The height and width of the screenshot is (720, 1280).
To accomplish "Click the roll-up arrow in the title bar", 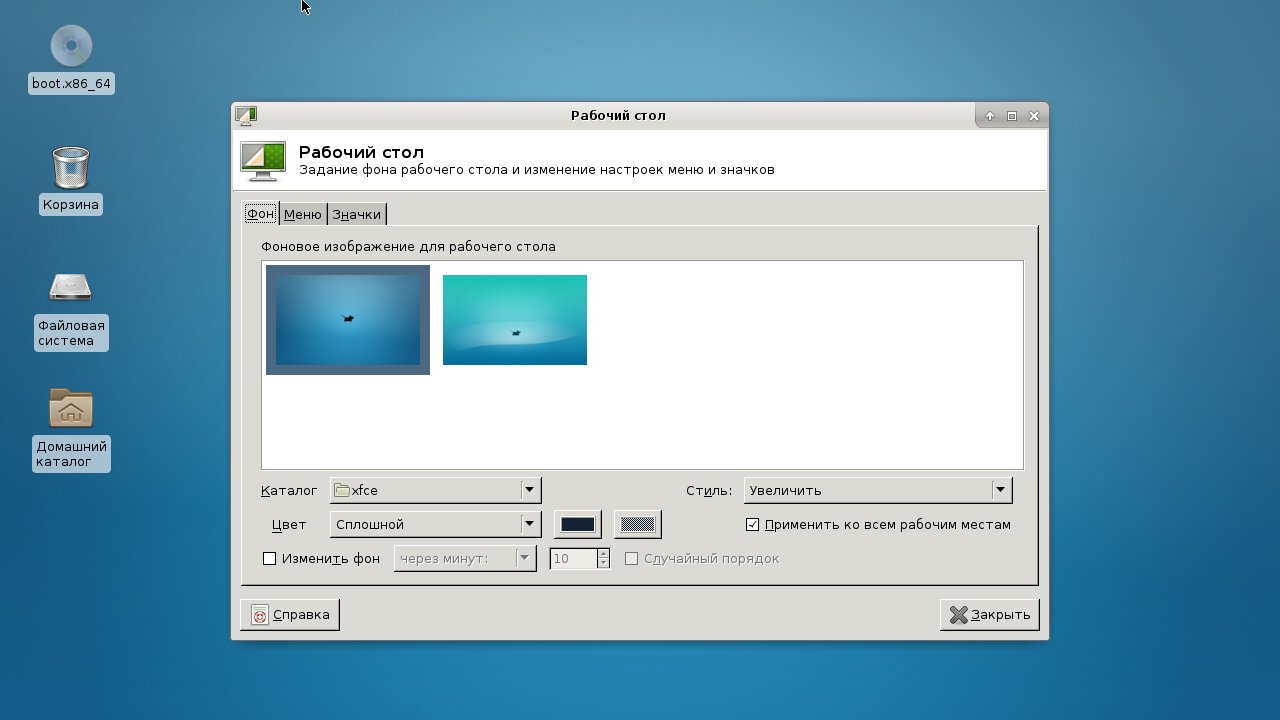I will [x=990, y=116].
